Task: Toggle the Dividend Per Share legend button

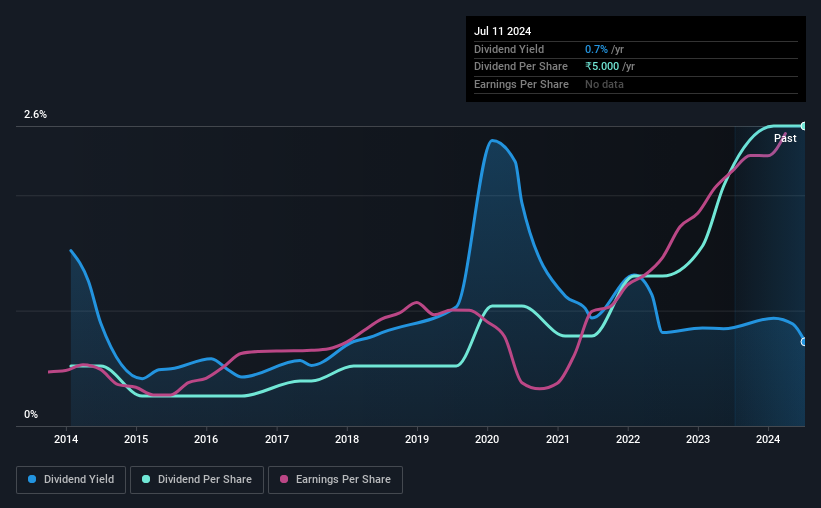Action: pos(197,480)
